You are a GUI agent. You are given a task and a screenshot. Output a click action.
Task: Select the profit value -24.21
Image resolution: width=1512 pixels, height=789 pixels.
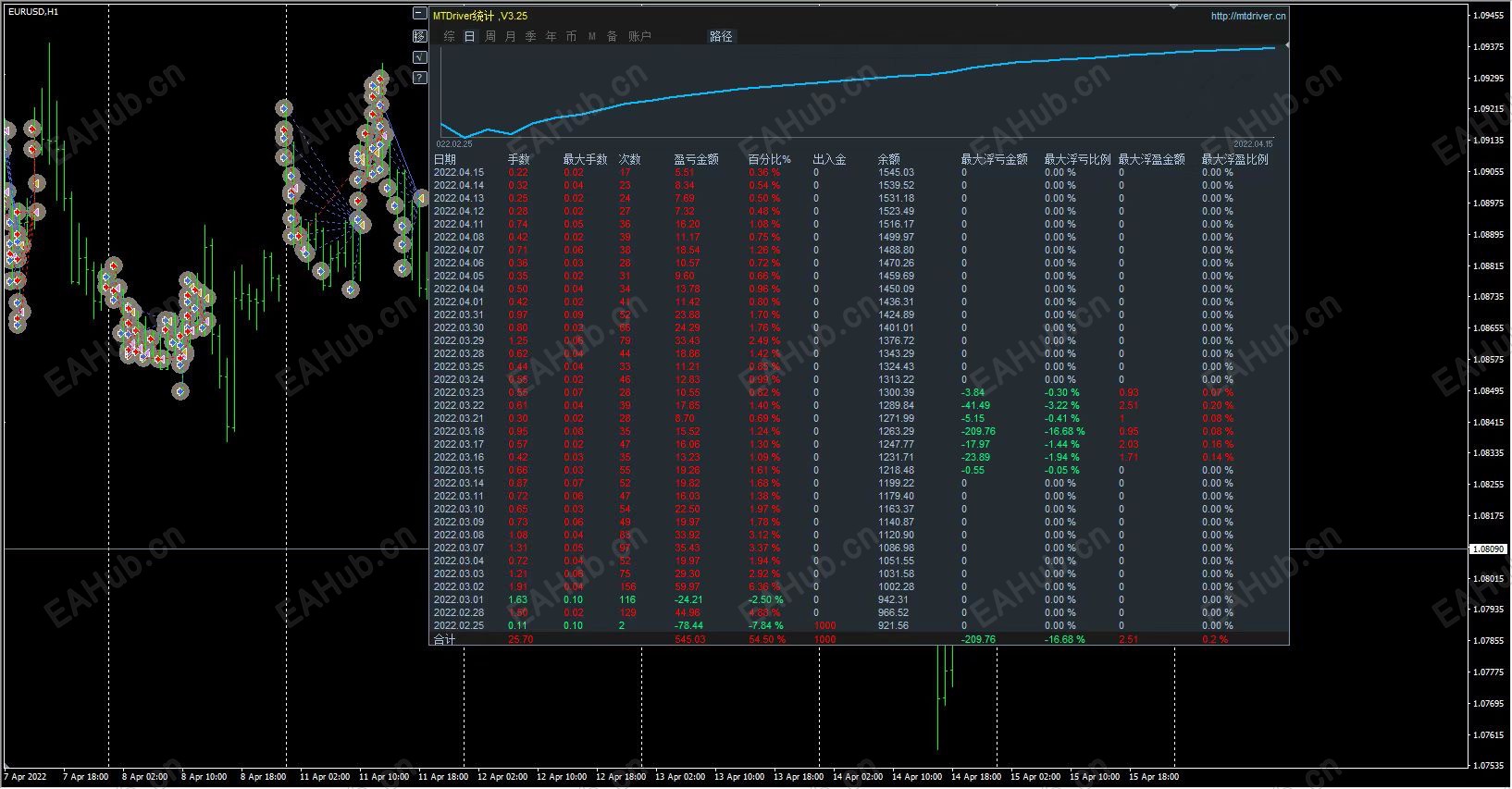[x=689, y=599]
